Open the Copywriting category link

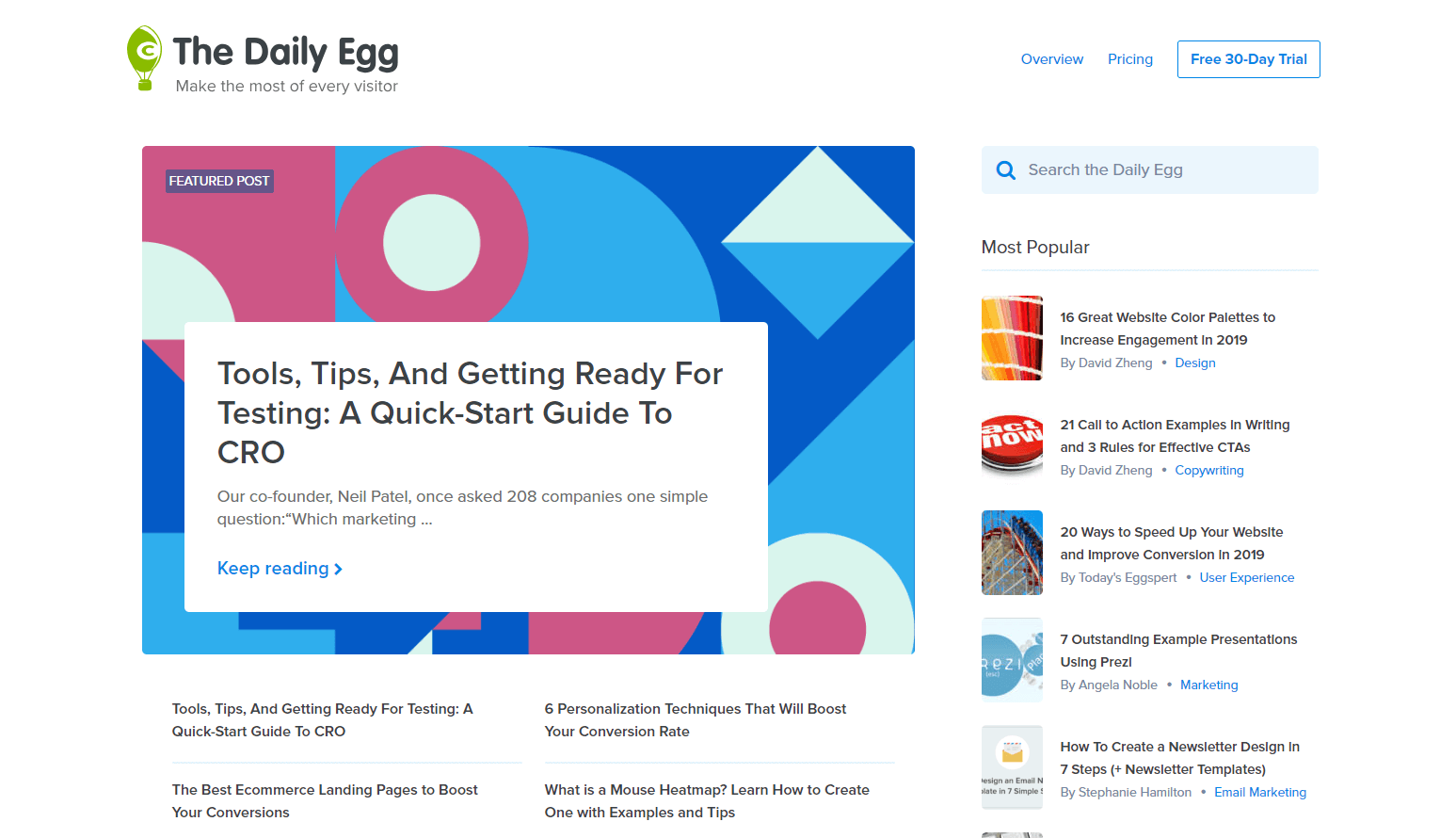pyautogui.click(x=1209, y=471)
